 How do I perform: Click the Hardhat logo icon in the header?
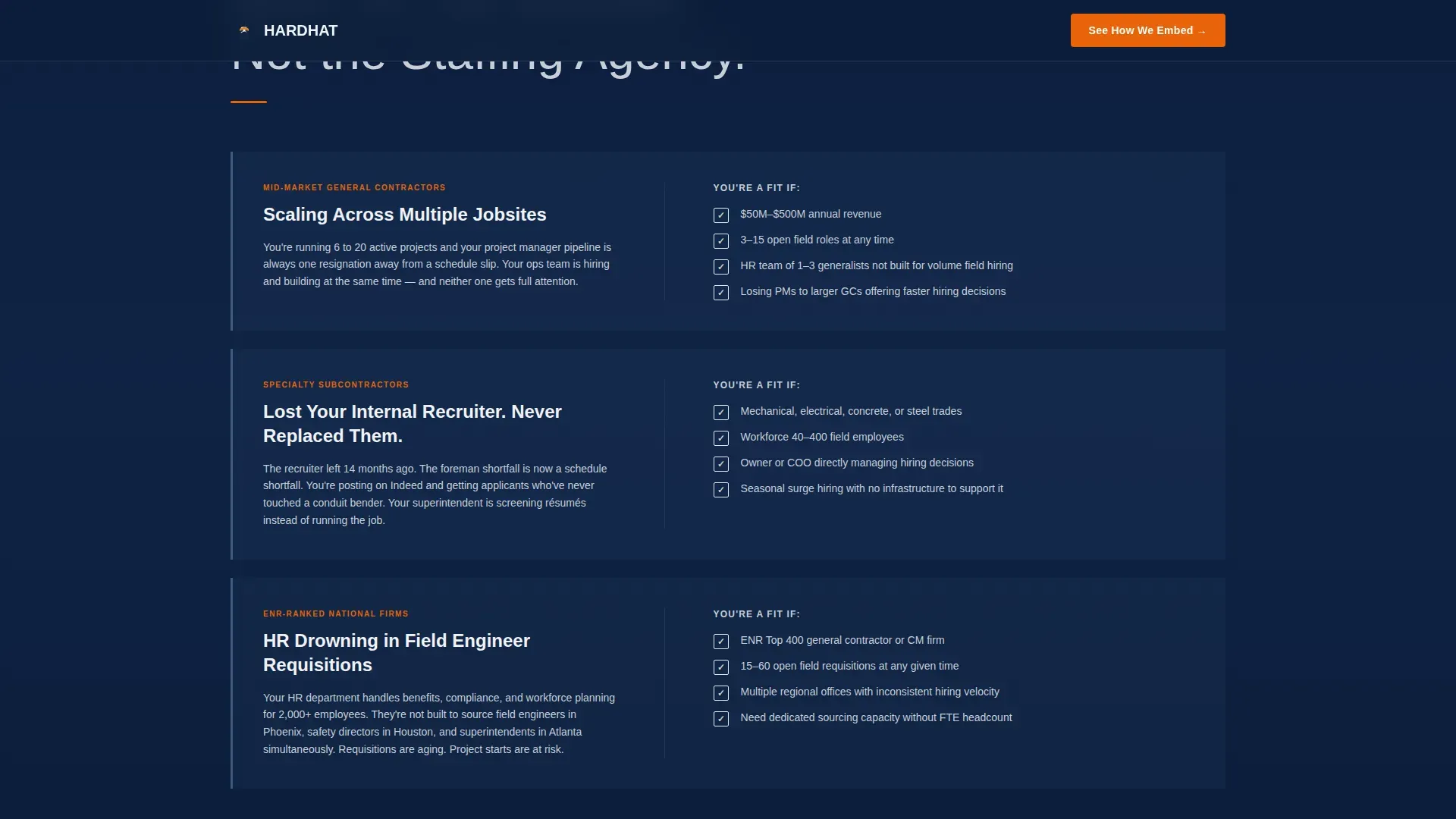[x=244, y=30]
